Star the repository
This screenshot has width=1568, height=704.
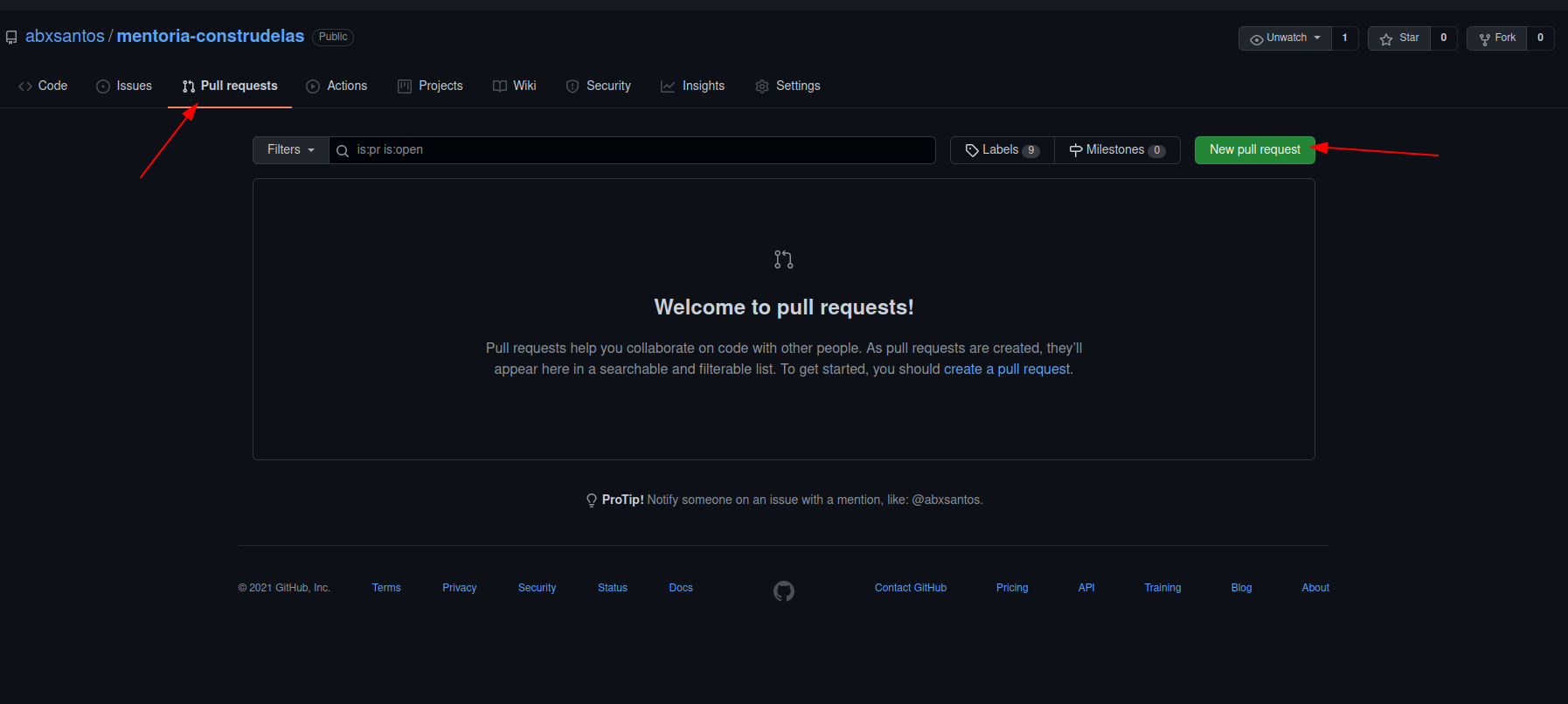(x=1399, y=38)
